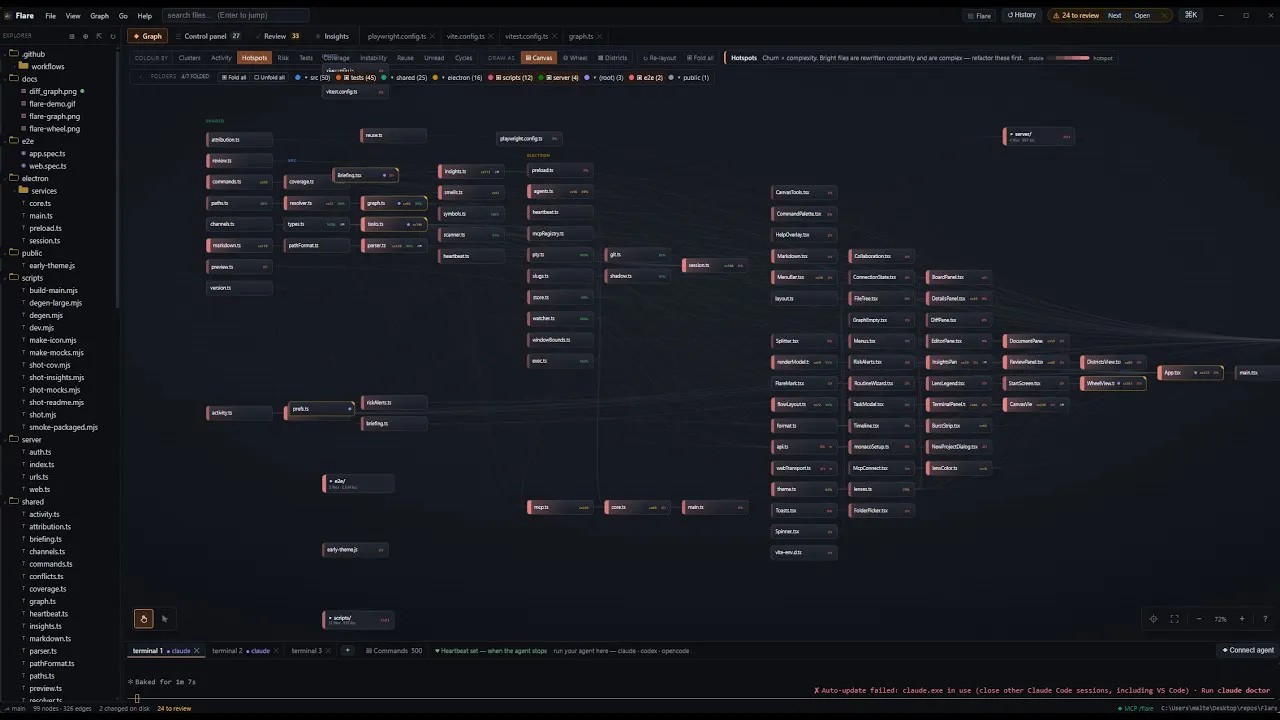The height and width of the screenshot is (720, 1280).
Task: Open the command shortcut icon top right
Action: (x=1191, y=15)
